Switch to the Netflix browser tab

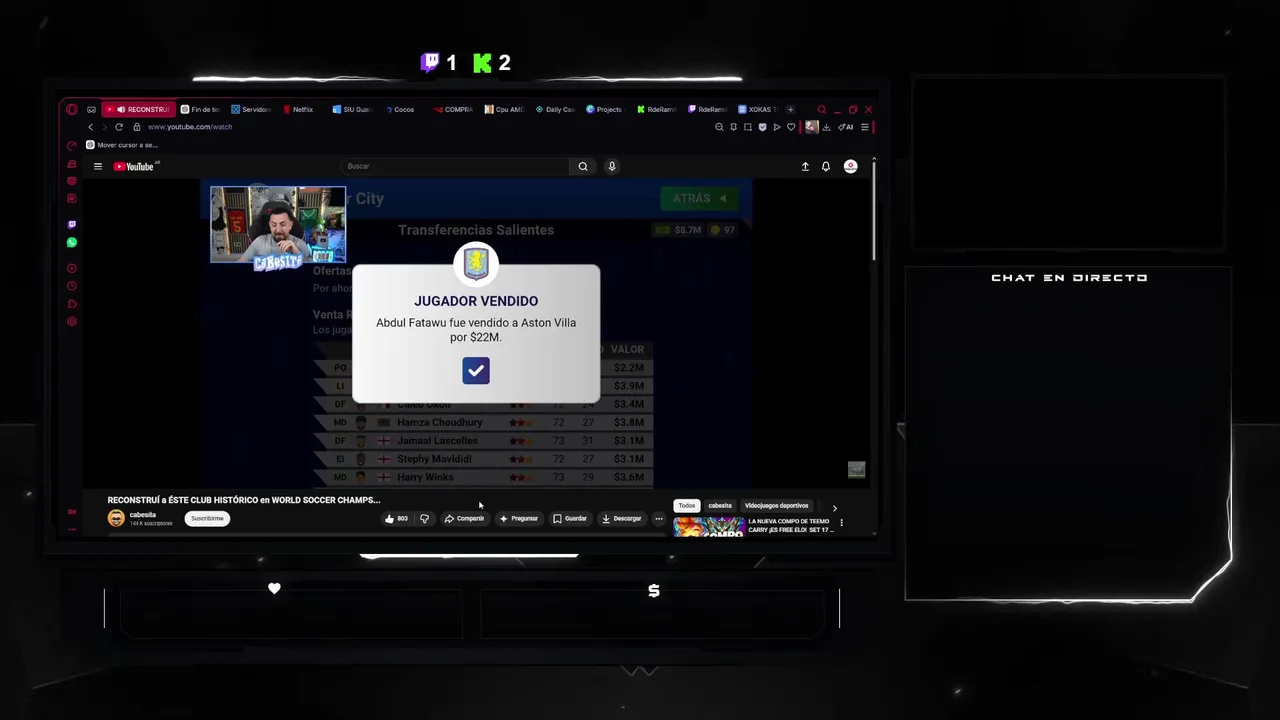(298, 109)
